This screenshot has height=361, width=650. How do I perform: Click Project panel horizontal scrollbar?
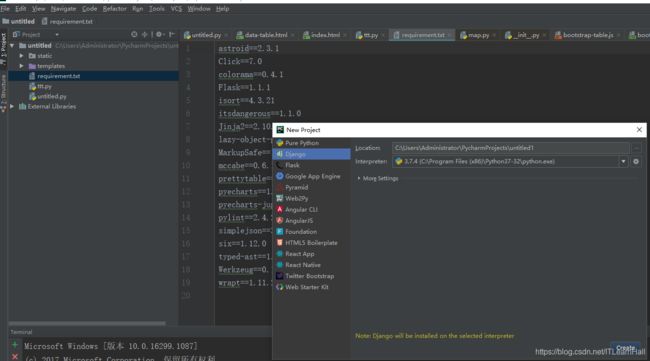click(x=87, y=323)
